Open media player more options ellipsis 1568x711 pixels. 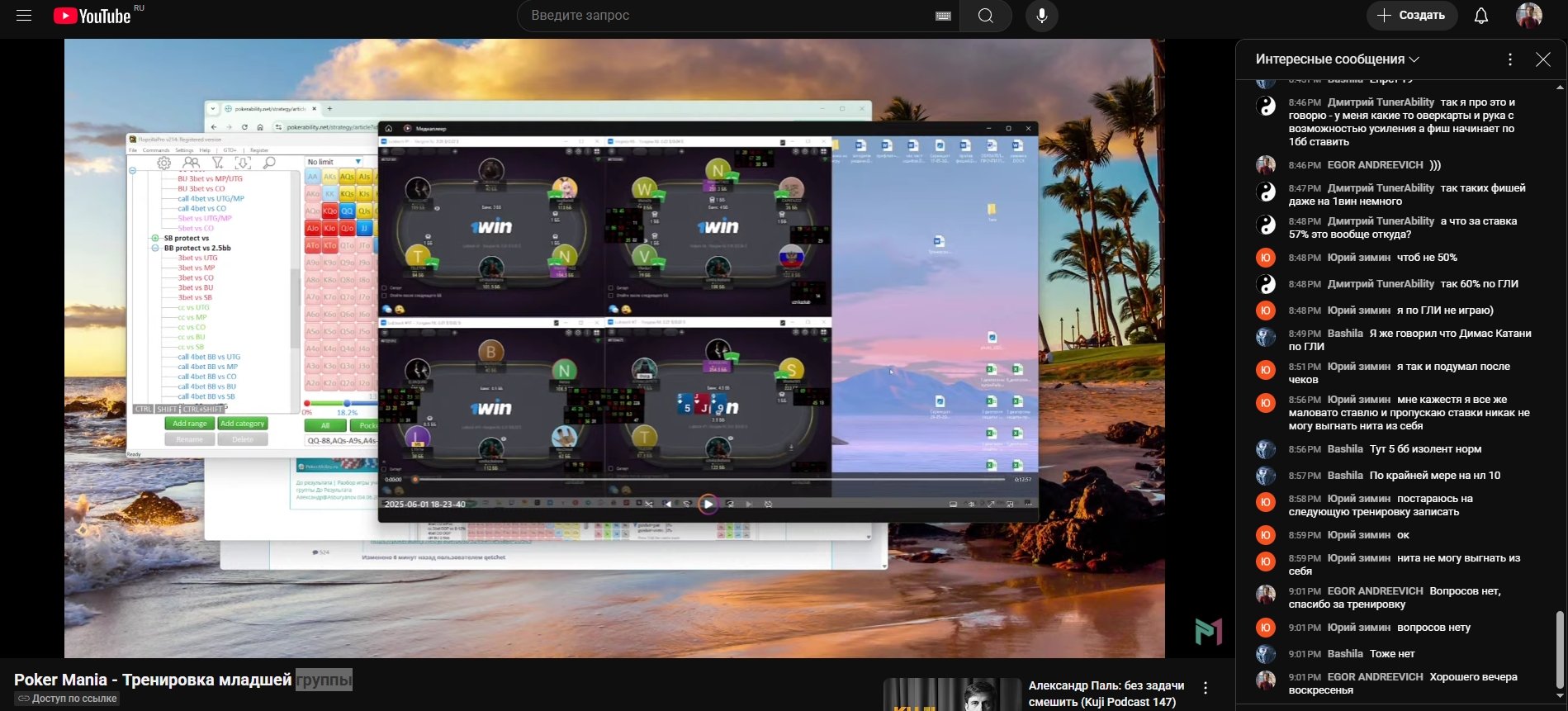pos(1028,503)
